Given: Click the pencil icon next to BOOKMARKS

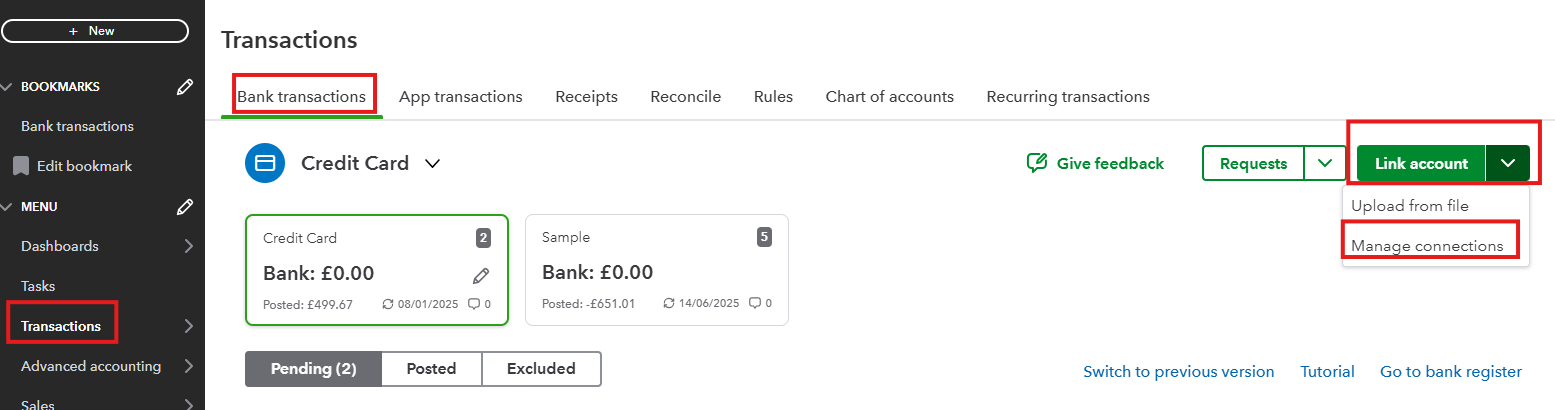Looking at the screenshot, I should pos(184,87).
